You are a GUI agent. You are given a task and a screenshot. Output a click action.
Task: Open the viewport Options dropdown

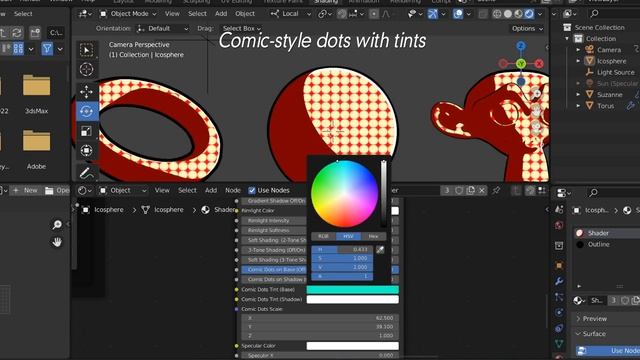[527, 29]
